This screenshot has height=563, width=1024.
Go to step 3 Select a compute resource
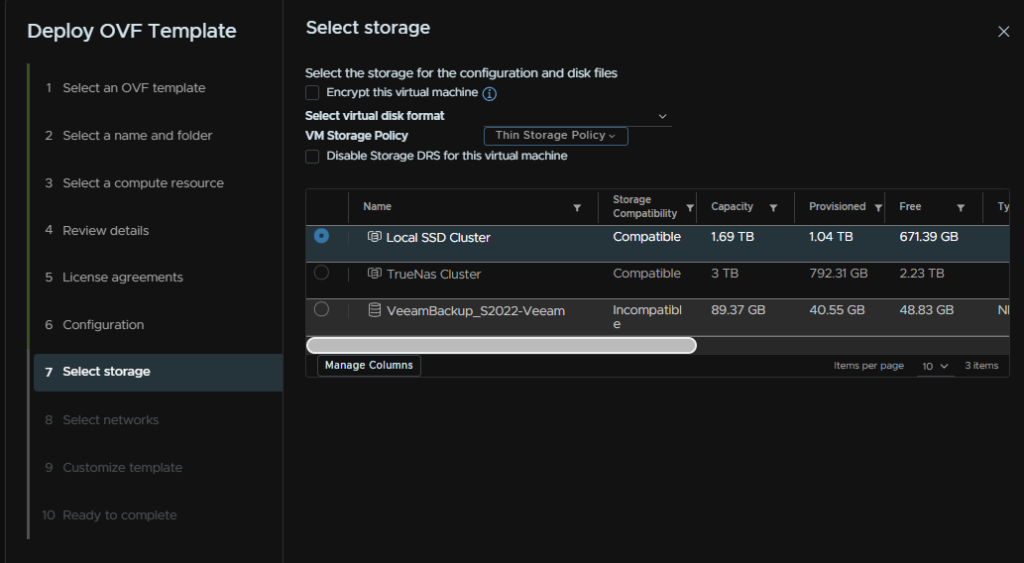[x=143, y=183]
